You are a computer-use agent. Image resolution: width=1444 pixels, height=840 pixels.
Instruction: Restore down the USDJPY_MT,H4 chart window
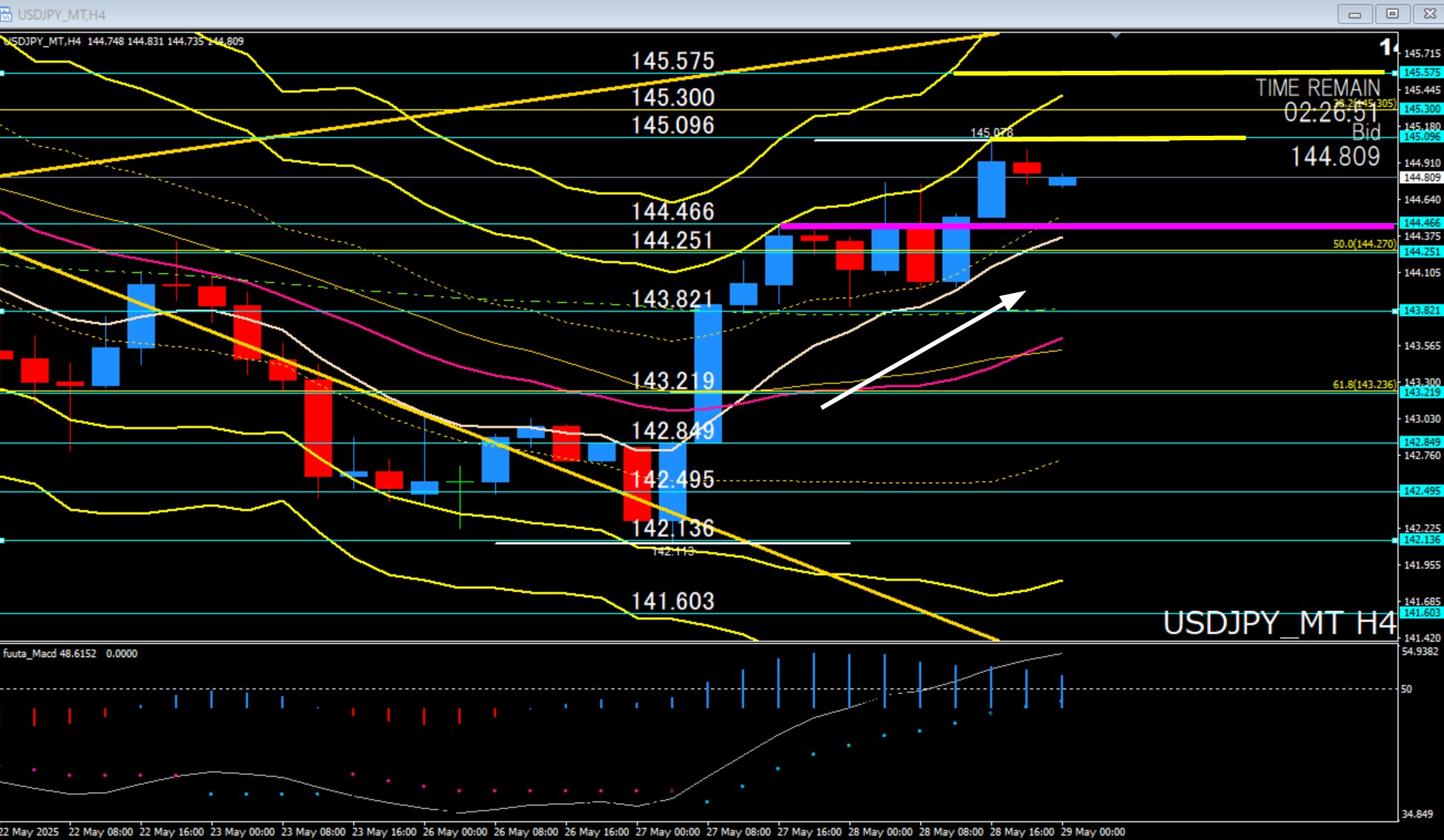point(1392,14)
